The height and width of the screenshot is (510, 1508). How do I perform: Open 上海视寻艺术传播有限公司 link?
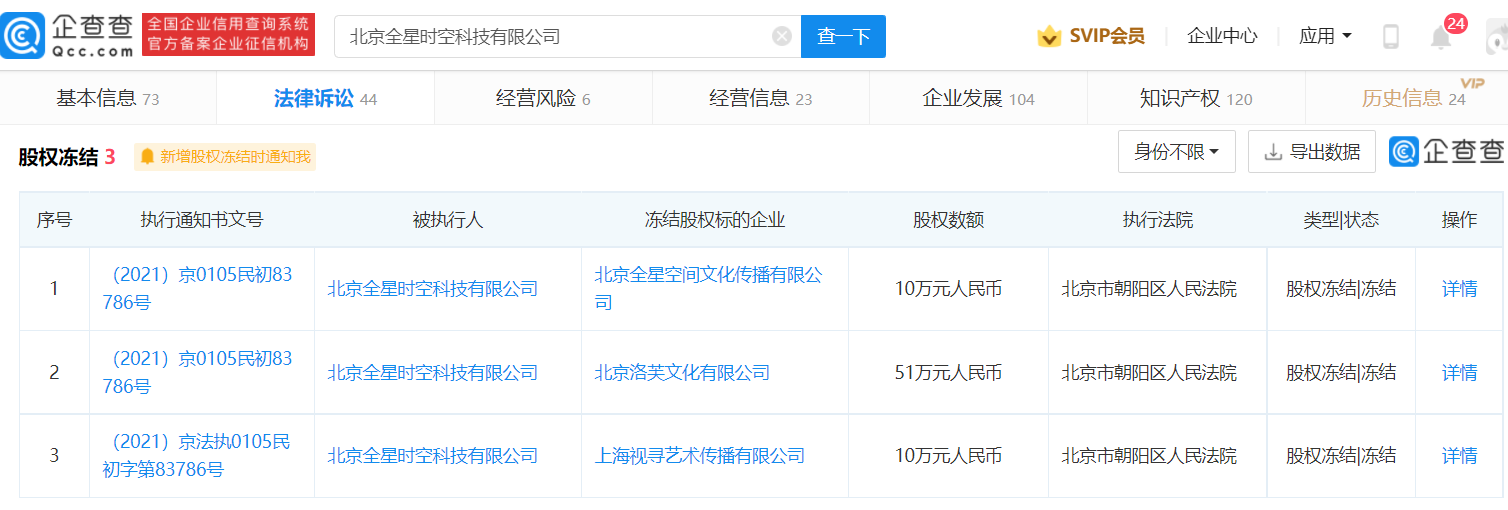[x=700, y=456]
